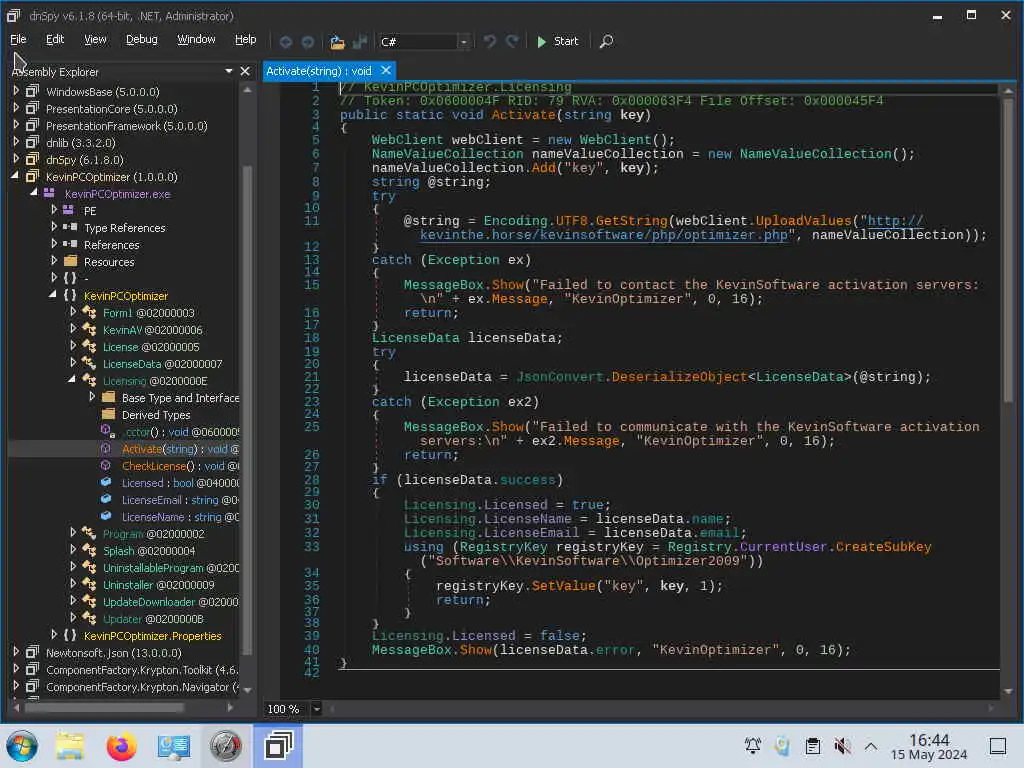The image size is (1024, 768).
Task: Click the CheckLicense() method icon
Action: 106,466
